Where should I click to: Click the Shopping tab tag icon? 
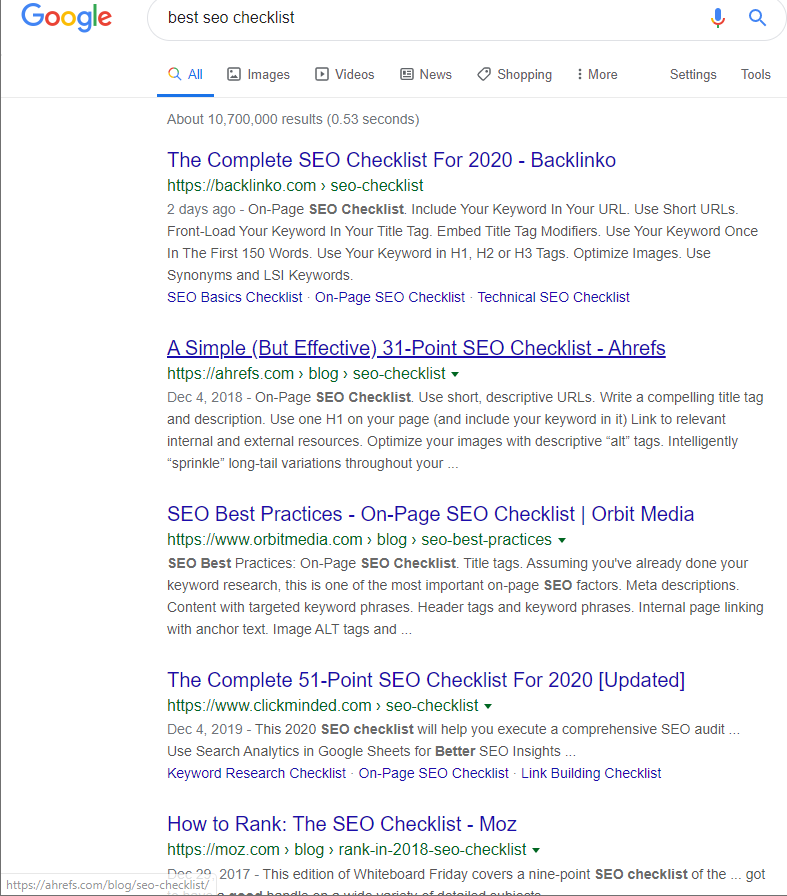click(x=484, y=74)
